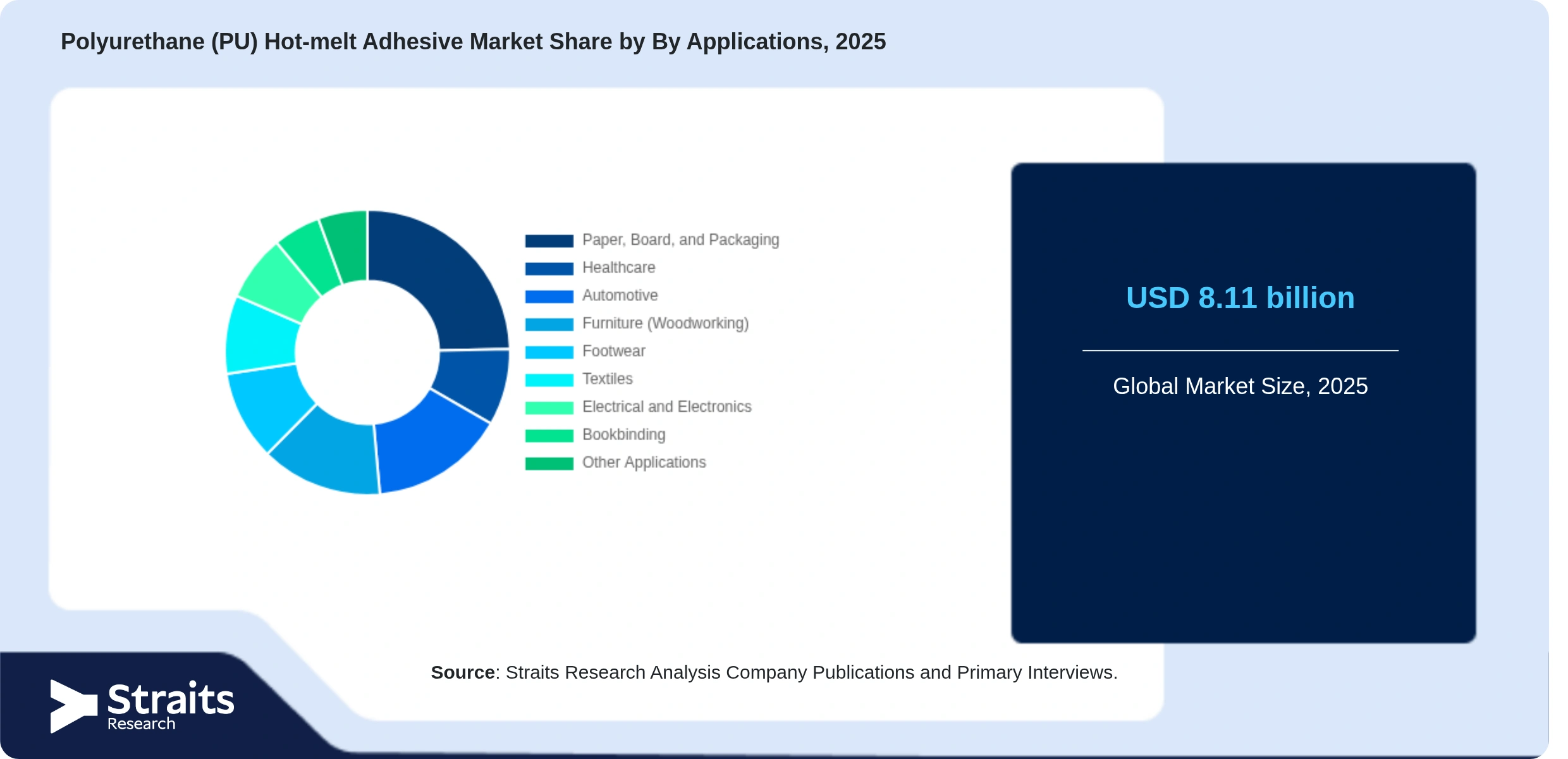Select the 'Healthcare' legend label
1568x759 pixels.
[618, 268]
